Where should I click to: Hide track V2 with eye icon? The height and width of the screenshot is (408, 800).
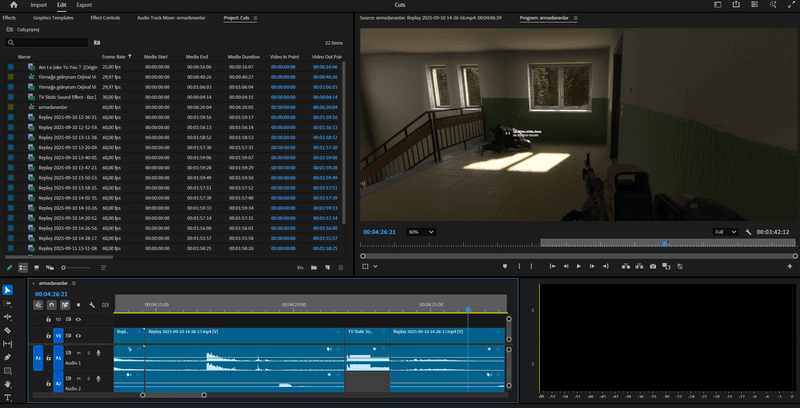click(78, 319)
